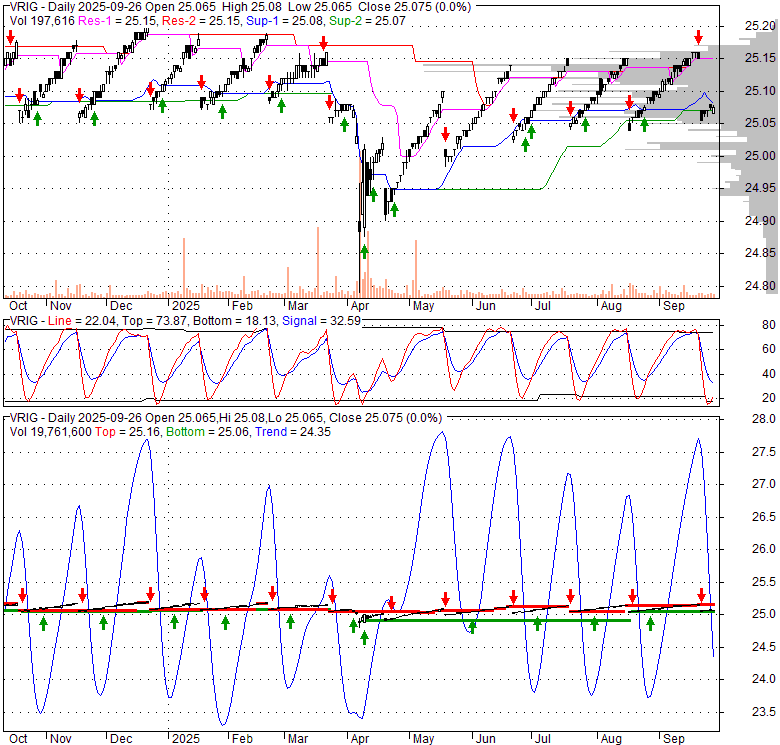This screenshot has width=780, height=745.
Task: Click the 'Jun' month label under the top price chart
Action: 486,306
